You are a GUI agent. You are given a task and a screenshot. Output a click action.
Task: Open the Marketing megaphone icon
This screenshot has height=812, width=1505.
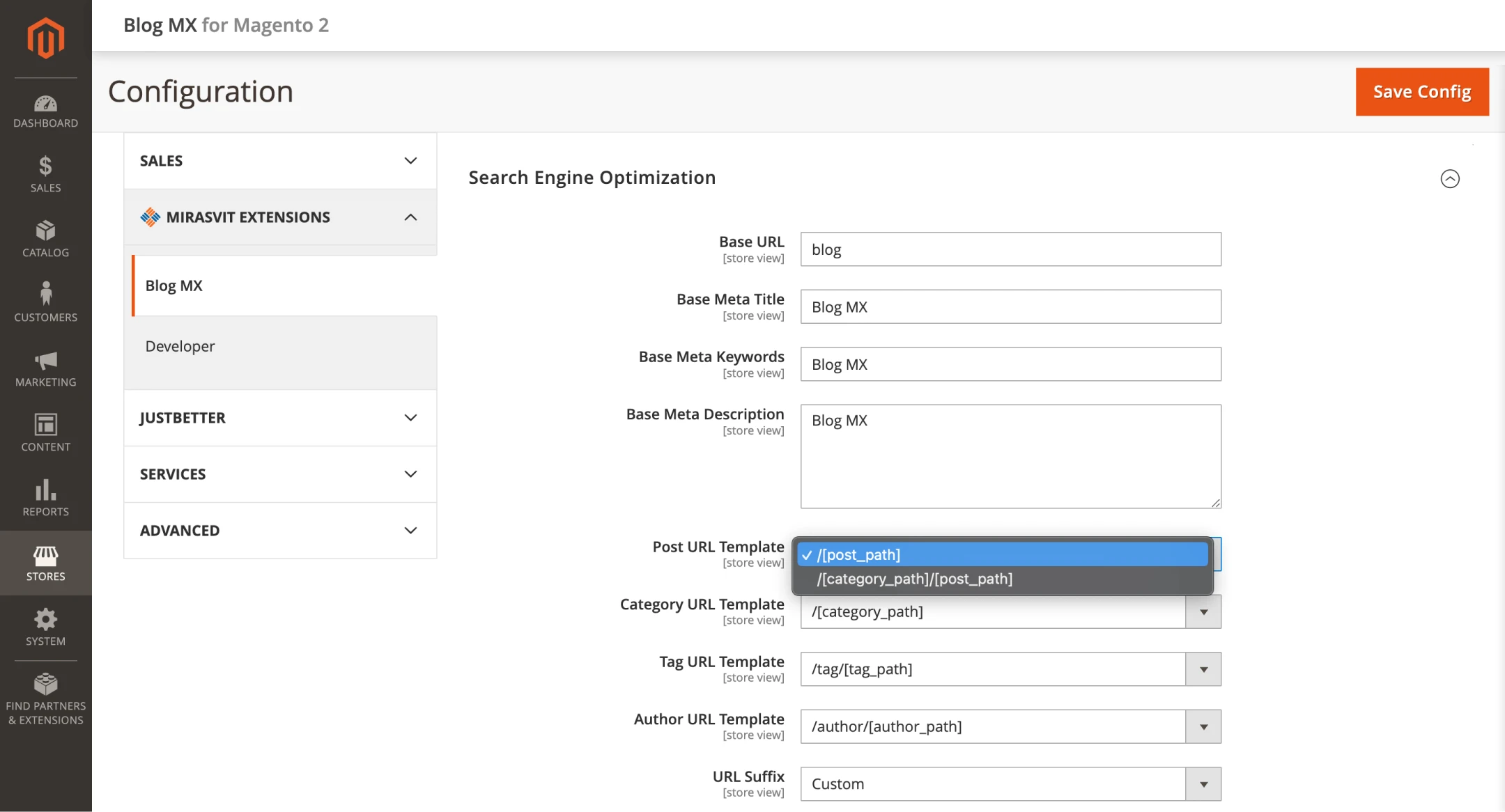click(x=45, y=368)
